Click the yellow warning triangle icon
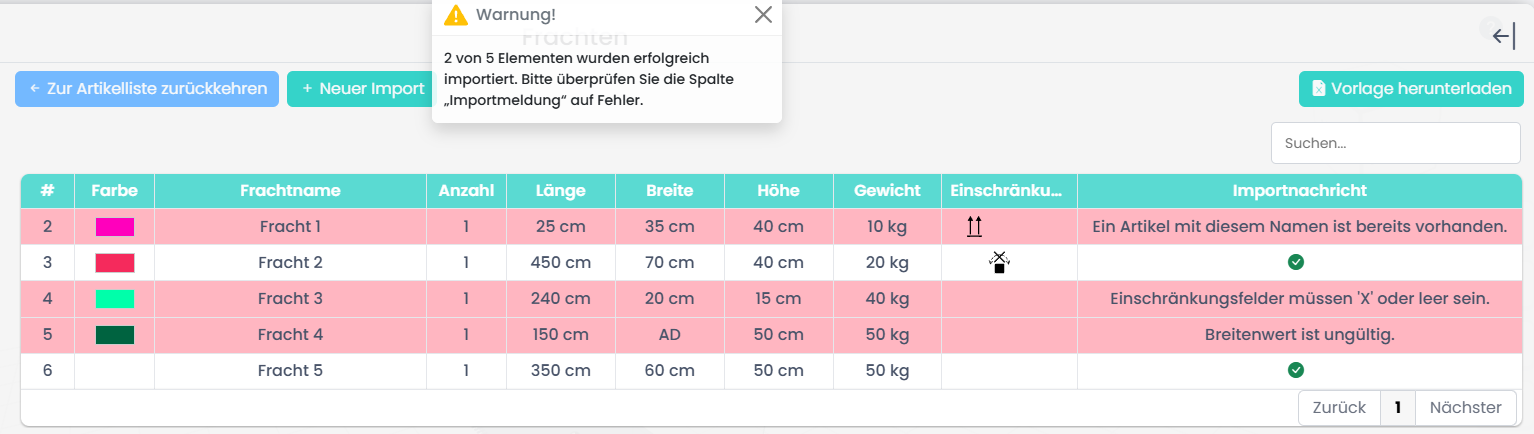This screenshot has width=1534, height=434. [456, 14]
